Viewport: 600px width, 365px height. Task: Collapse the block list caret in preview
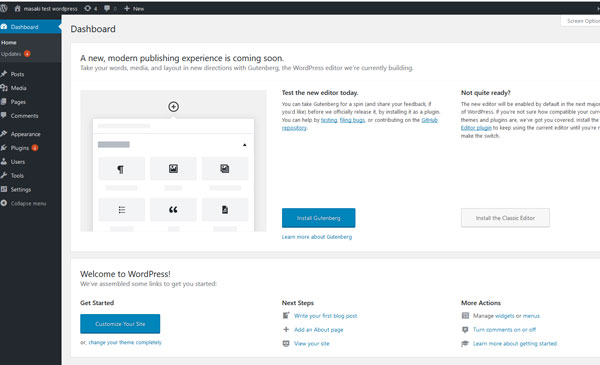(245, 145)
